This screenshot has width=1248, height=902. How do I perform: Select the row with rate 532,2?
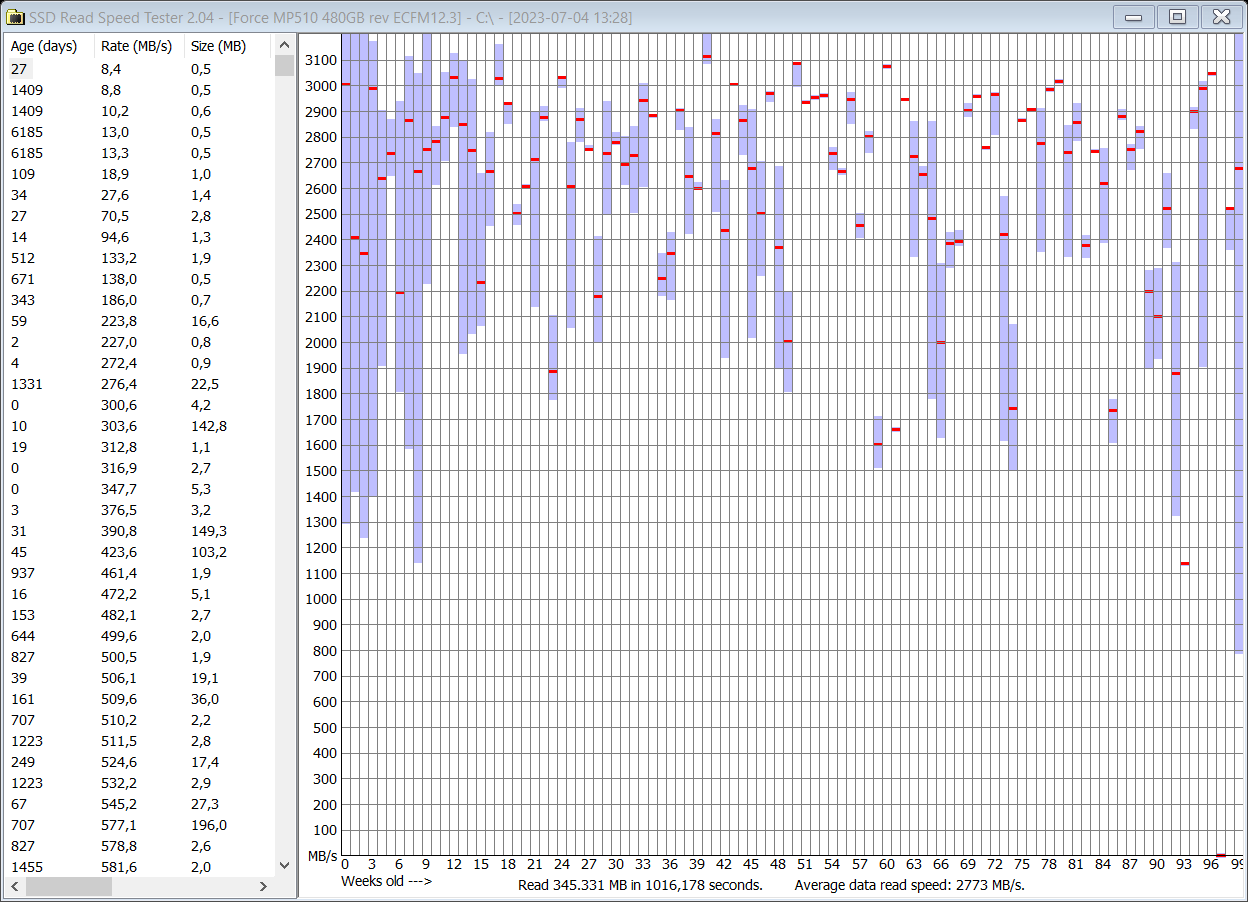click(139, 783)
